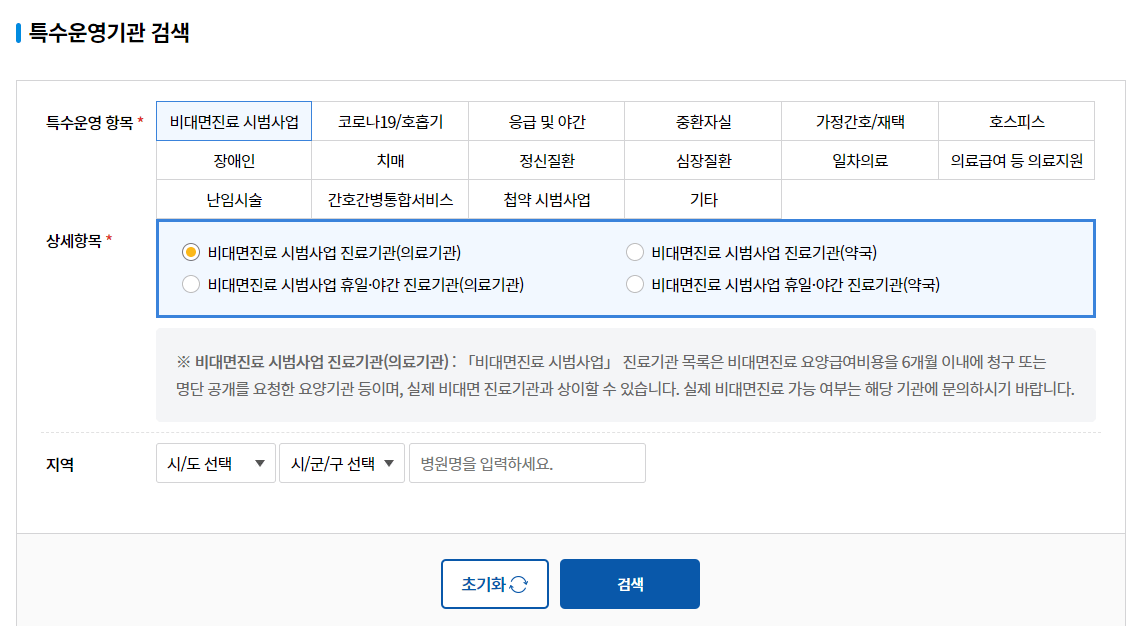Screen dimensions: 1146x626
Task: Choose the 첩약 시범사업 category
Action: tap(546, 198)
